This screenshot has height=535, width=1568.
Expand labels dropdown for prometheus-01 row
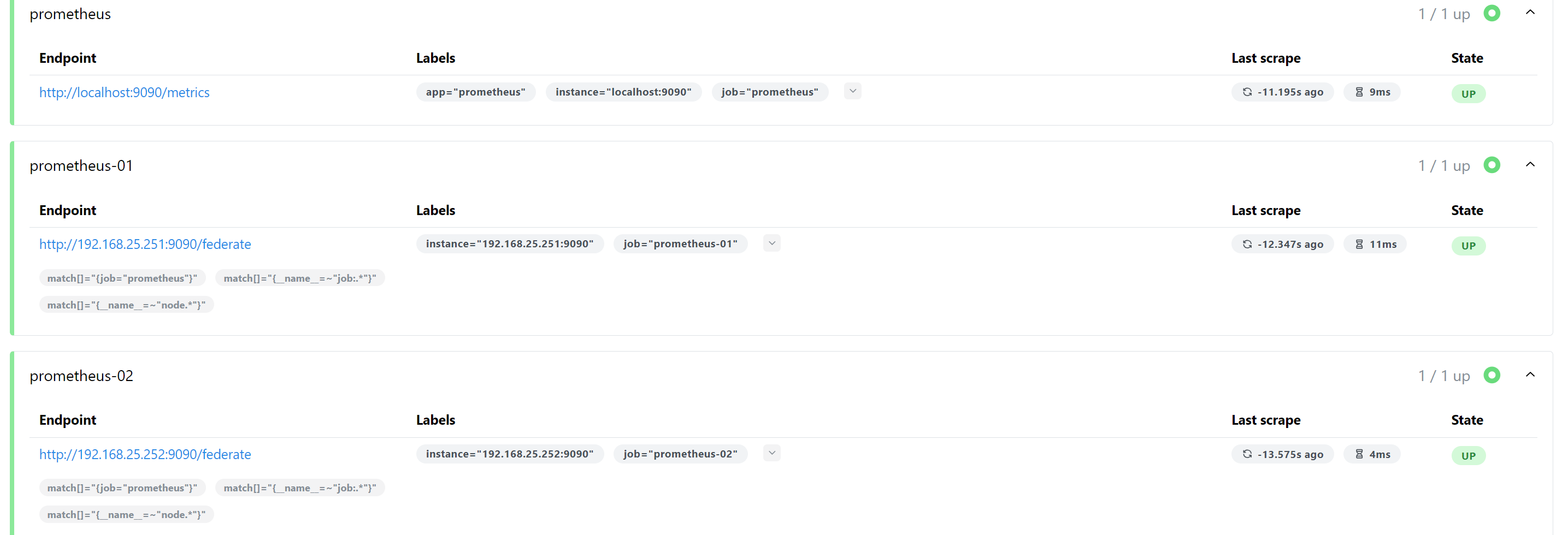pos(772,243)
